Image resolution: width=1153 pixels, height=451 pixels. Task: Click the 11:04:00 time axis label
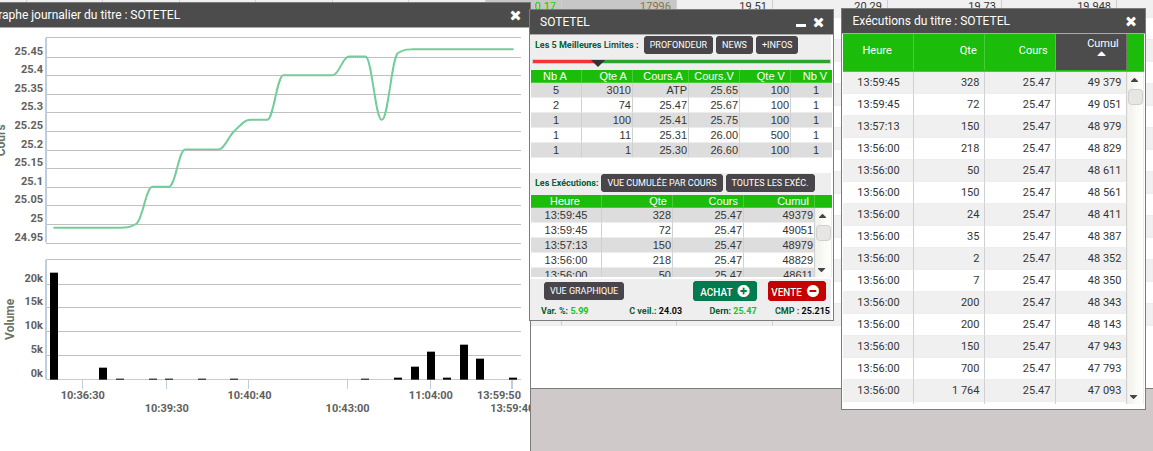[x=431, y=395]
